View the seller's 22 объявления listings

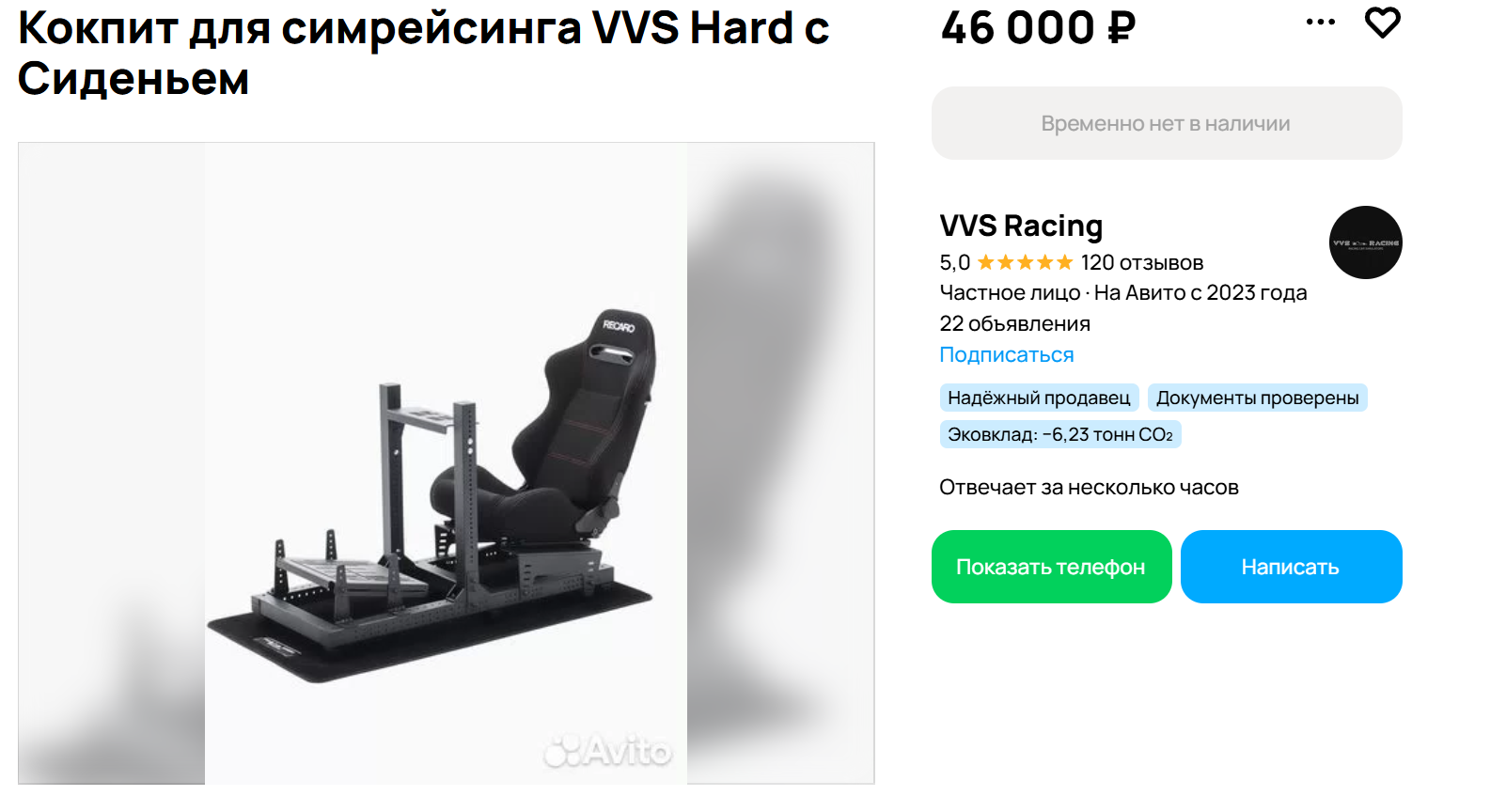click(1014, 323)
